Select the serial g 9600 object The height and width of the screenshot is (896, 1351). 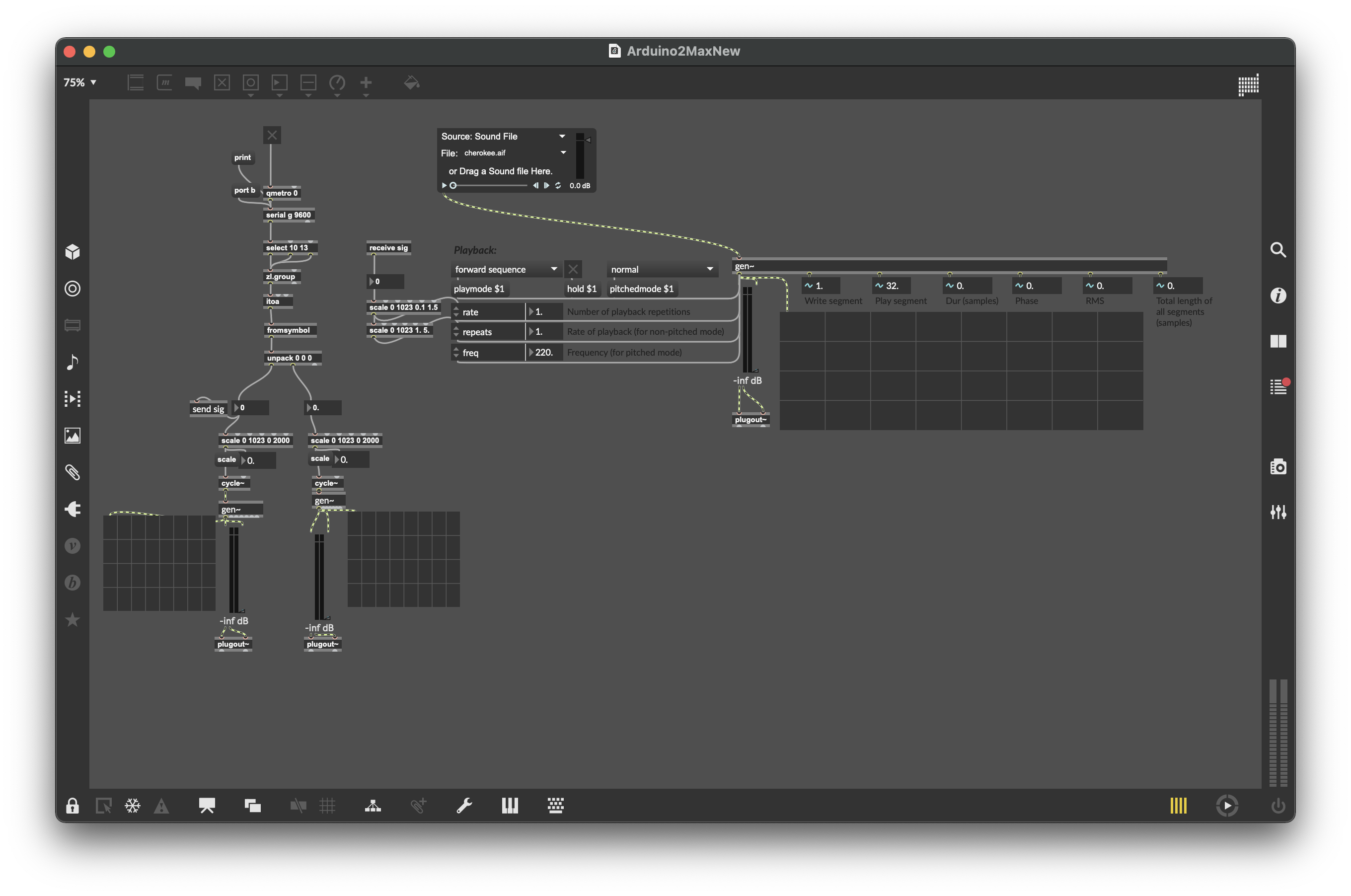288,215
